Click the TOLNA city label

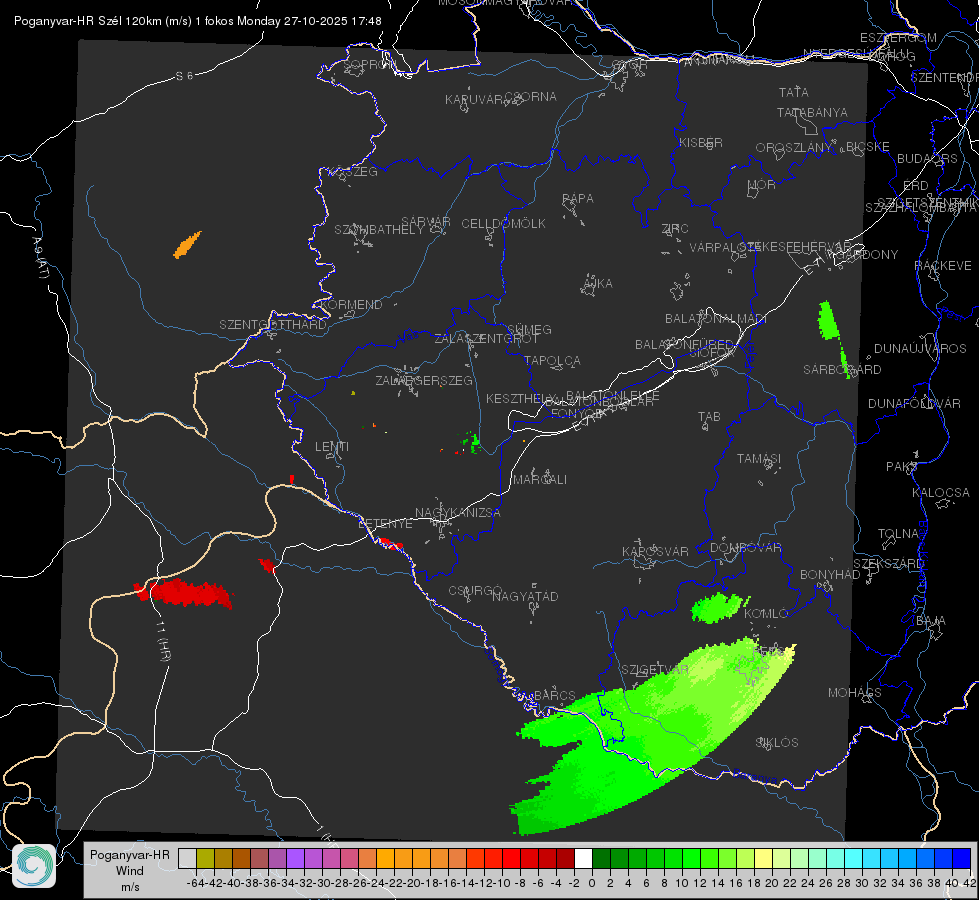tap(898, 534)
